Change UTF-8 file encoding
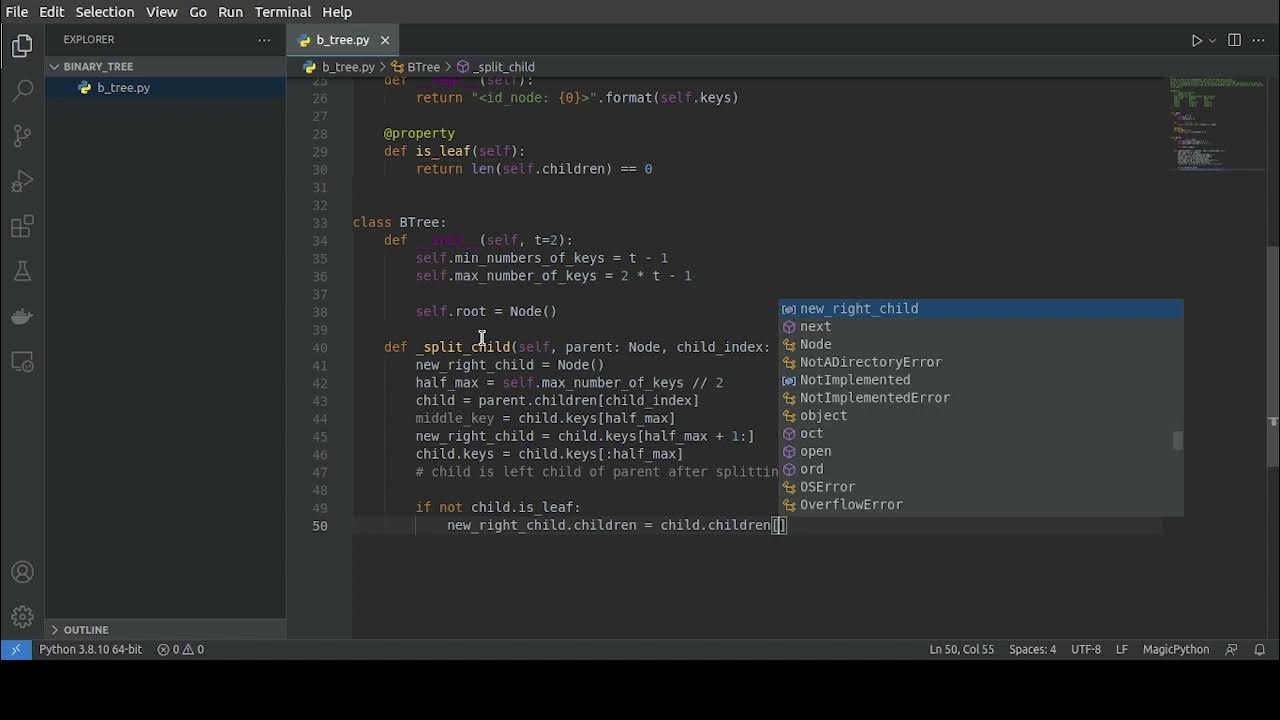This screenshot has width=1280, height=720. pos(1086,649)
